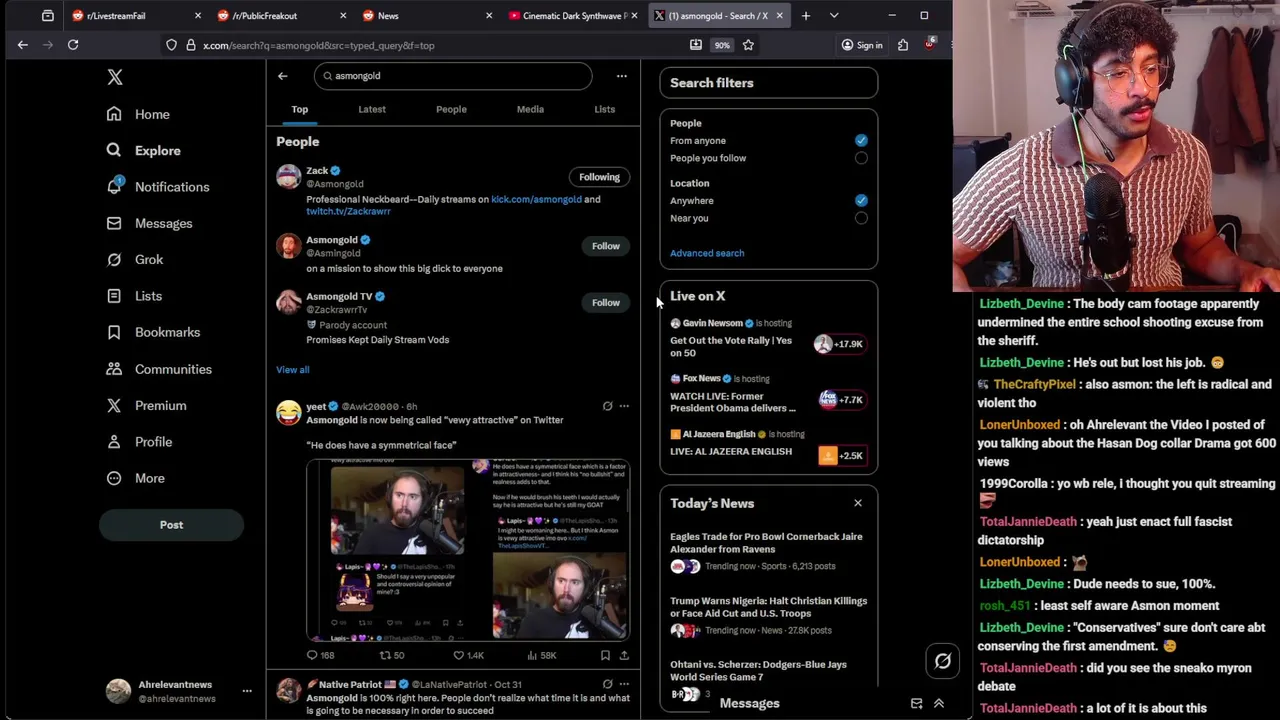The height and width of the screenshot is (720, 1280).
Task: Open the browser tab list dropdown
Action: click(x=834, y=16)
